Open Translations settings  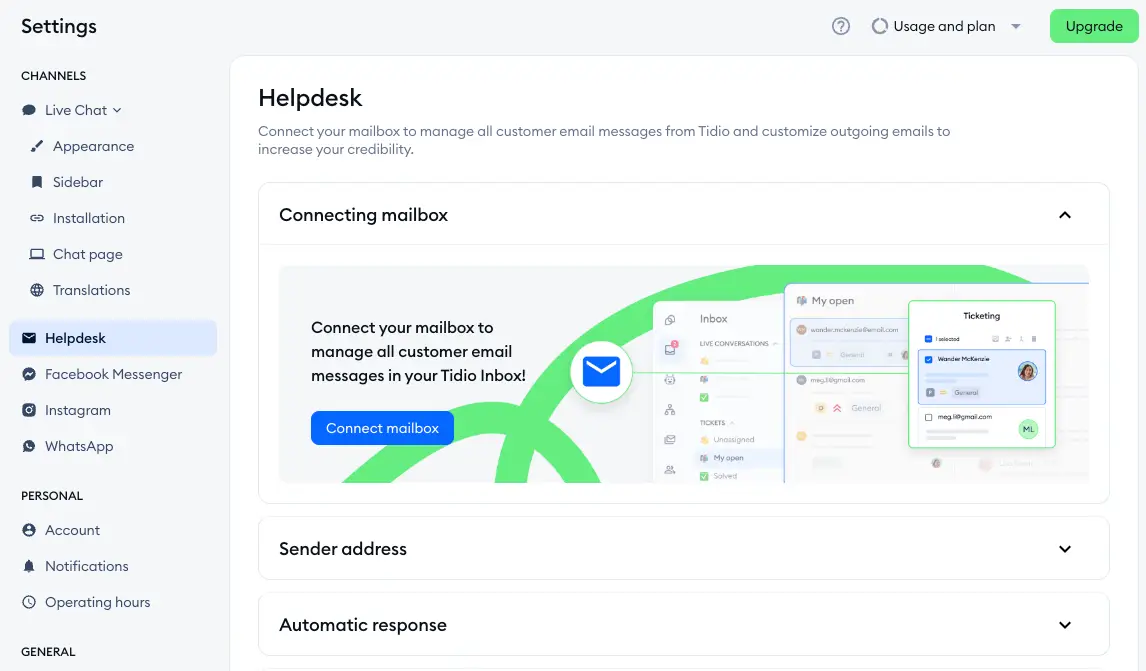click(x=91, y=290)
